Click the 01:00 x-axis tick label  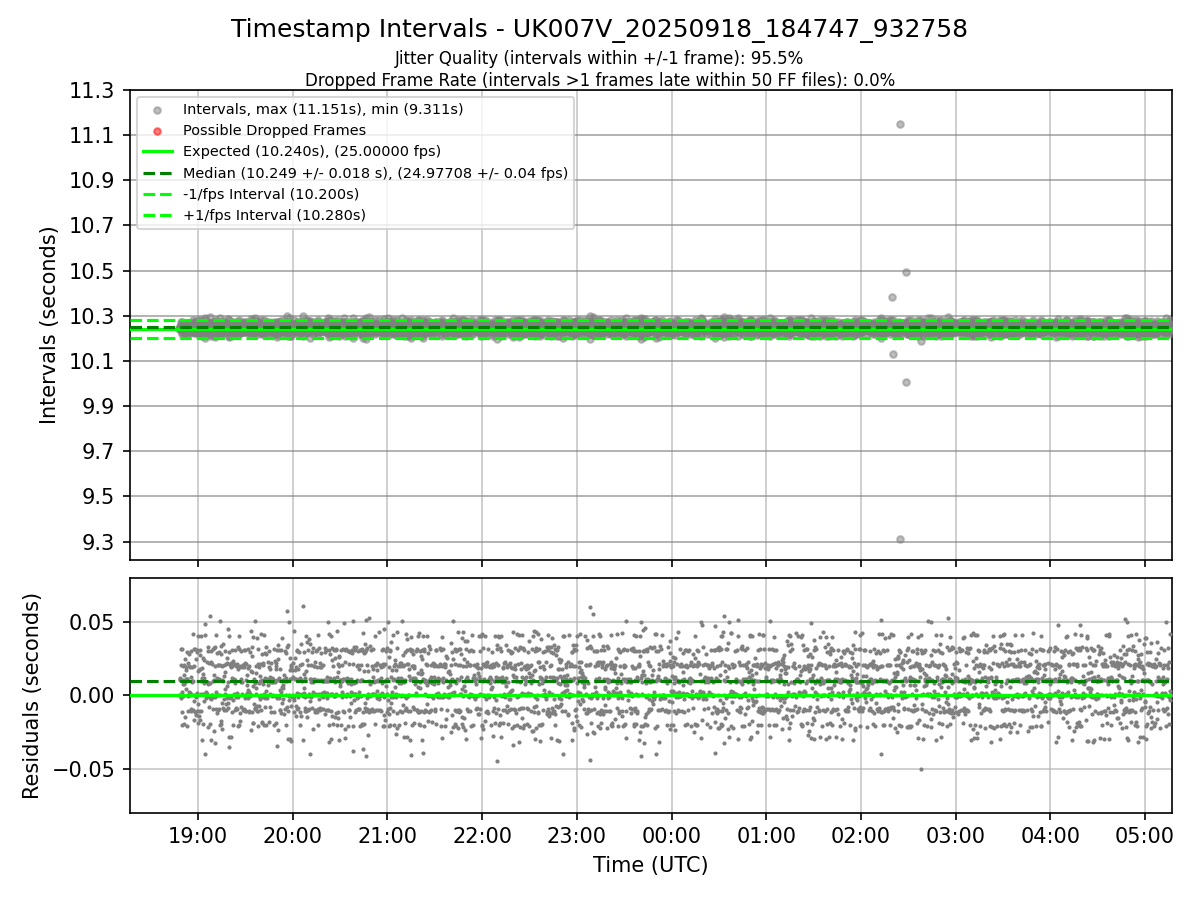[x=766, y=833]
